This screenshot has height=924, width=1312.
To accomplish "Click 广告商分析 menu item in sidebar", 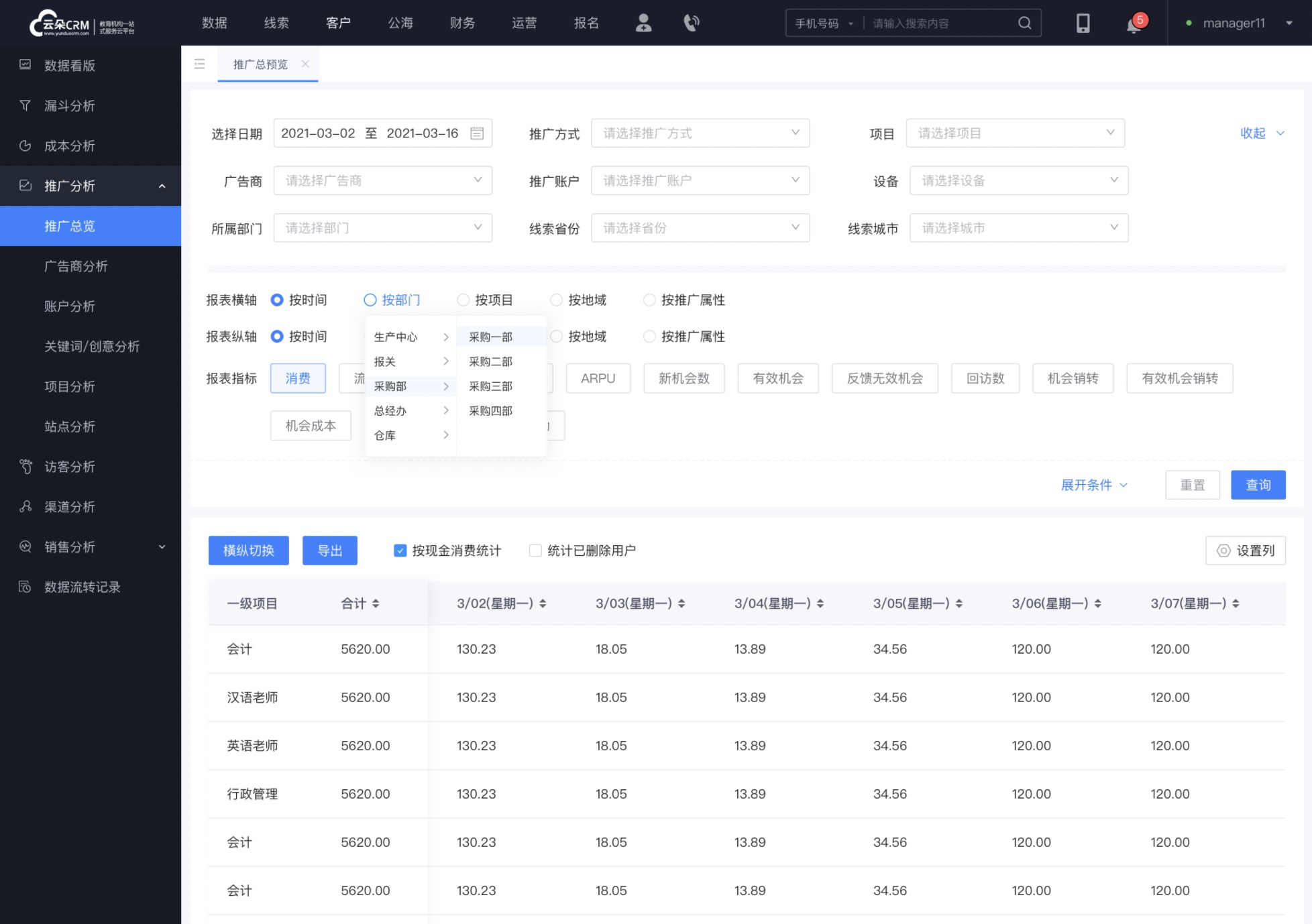I will pos(74,266).
